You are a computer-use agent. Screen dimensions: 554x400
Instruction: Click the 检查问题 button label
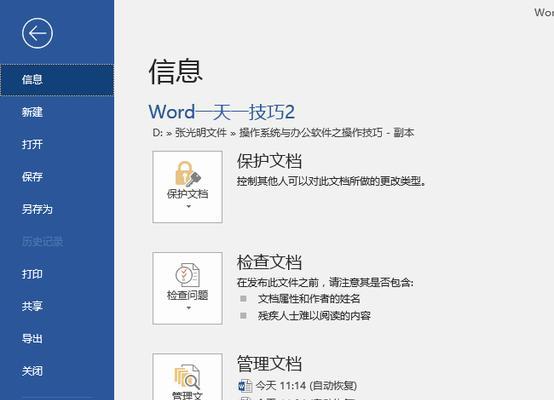(x=187, y=295)
